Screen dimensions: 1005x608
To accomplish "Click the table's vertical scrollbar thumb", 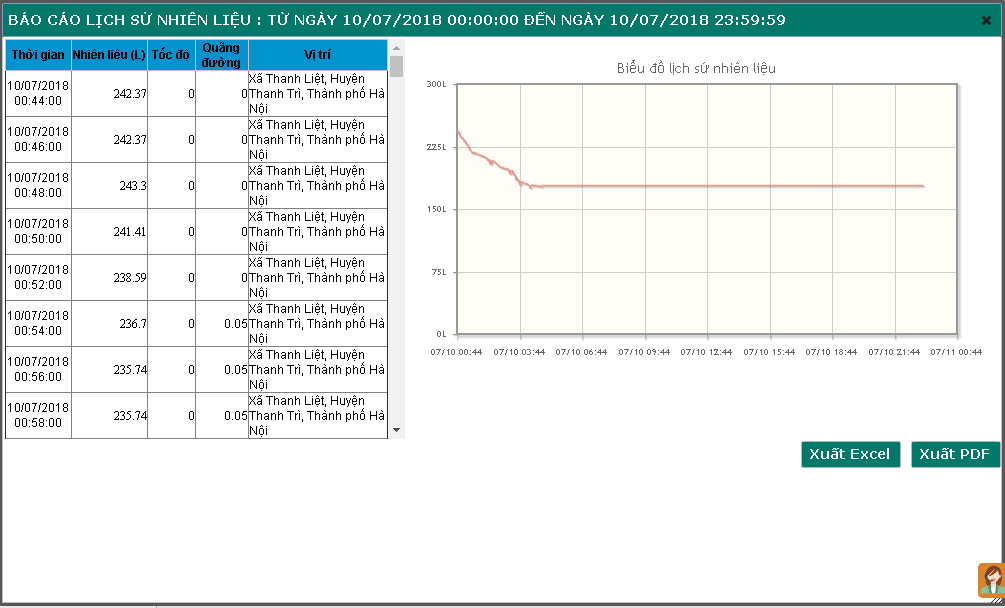I will 397,67.
